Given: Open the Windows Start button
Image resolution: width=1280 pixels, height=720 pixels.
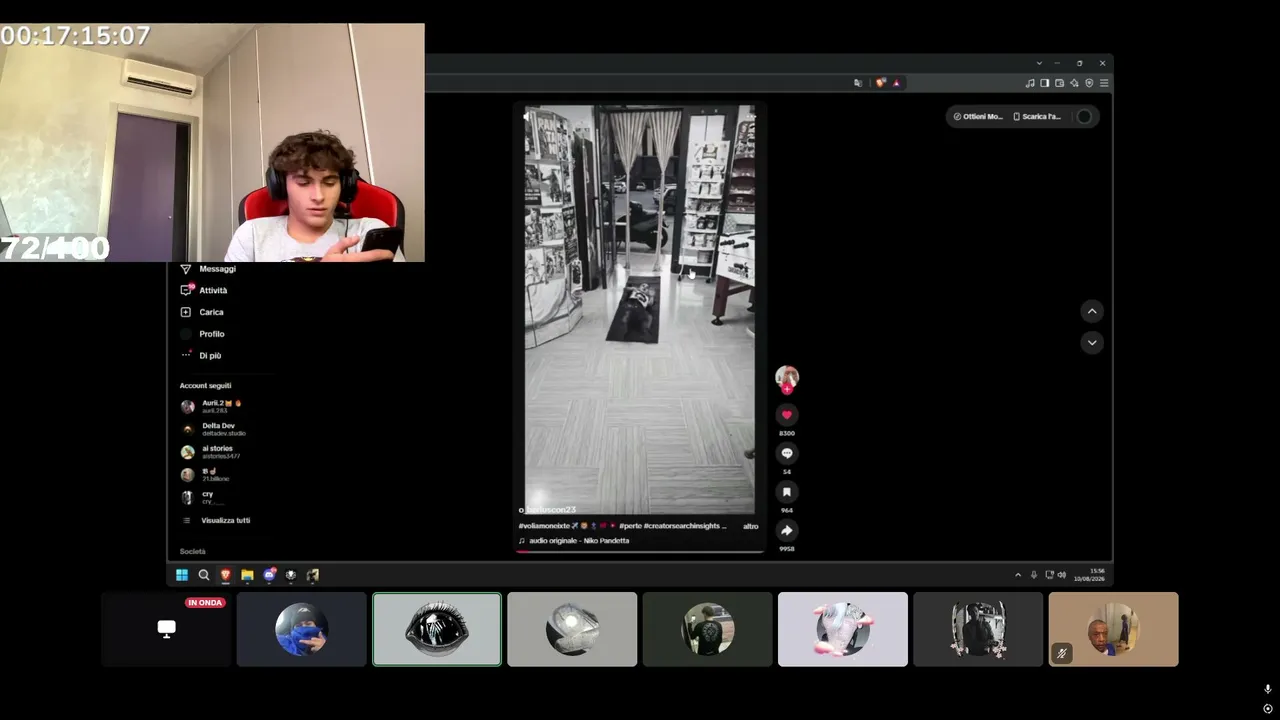Looking at the screenshot, I should (x=182, y=575).
